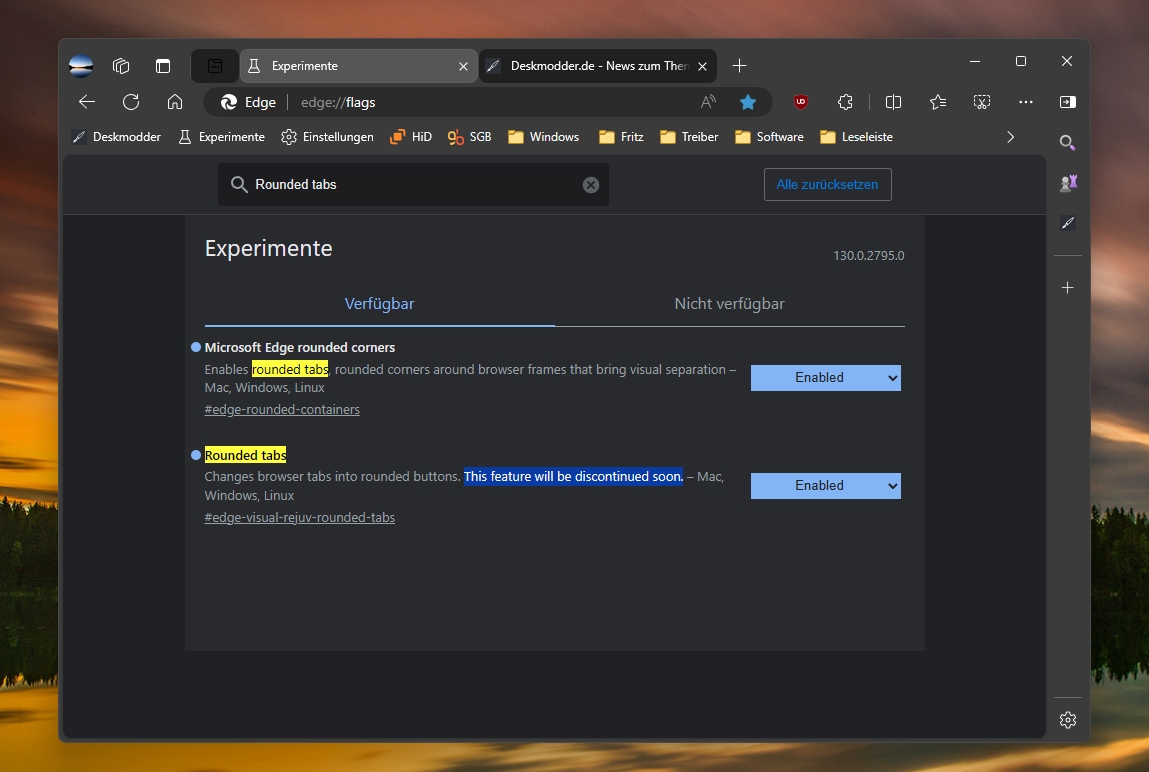Image resolution: width=1149 pixels, height=772 pixels.
Task: Switch to the Experimente tab
Action: (358, 66)
